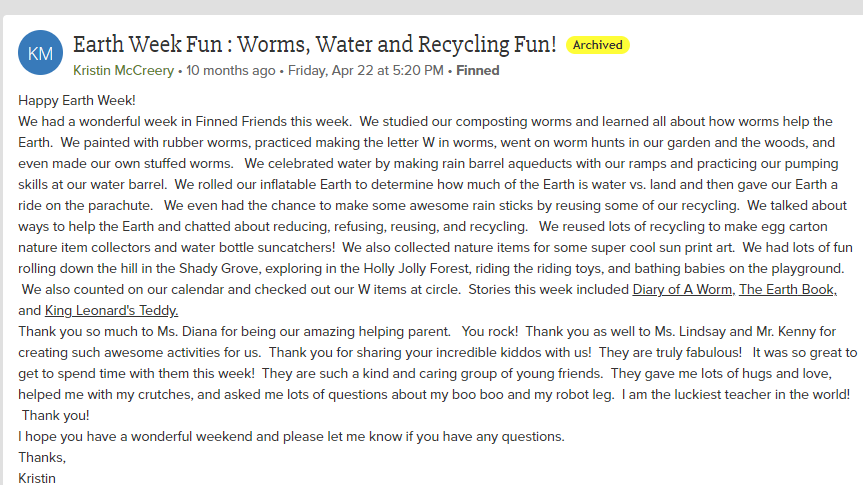Click the "Thanks," closing line
Image resolution: width=863 pixels, height=485 pixels.
pos(40,457)
